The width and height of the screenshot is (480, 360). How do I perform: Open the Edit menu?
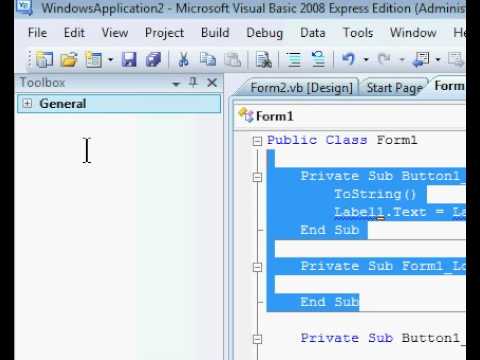pos(74,33)
